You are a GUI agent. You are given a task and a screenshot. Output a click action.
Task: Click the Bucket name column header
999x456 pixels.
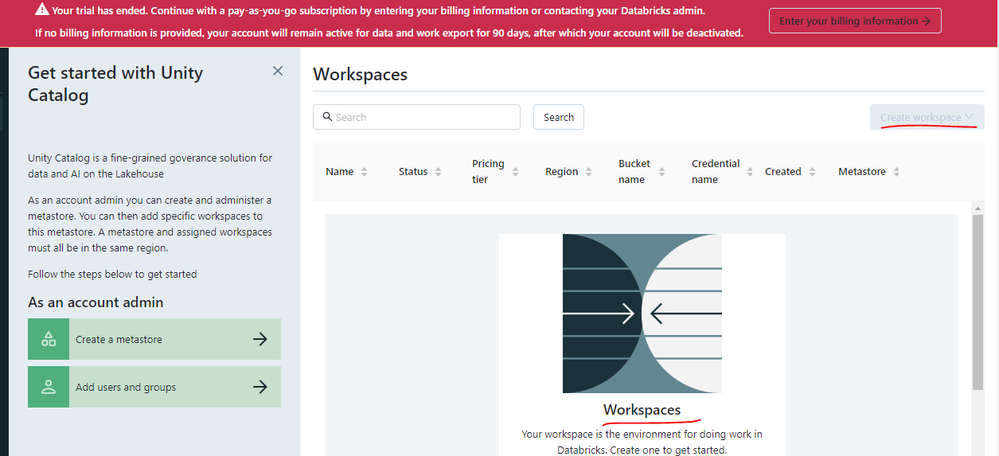635,171
